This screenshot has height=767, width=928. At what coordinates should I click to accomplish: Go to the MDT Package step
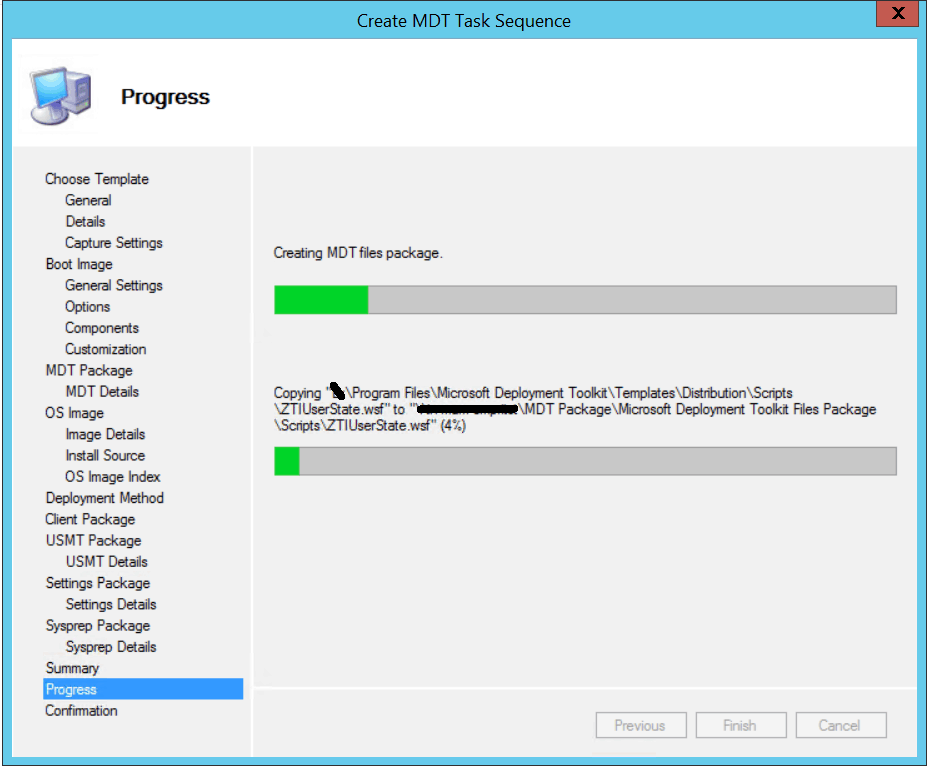click(89, 370)
